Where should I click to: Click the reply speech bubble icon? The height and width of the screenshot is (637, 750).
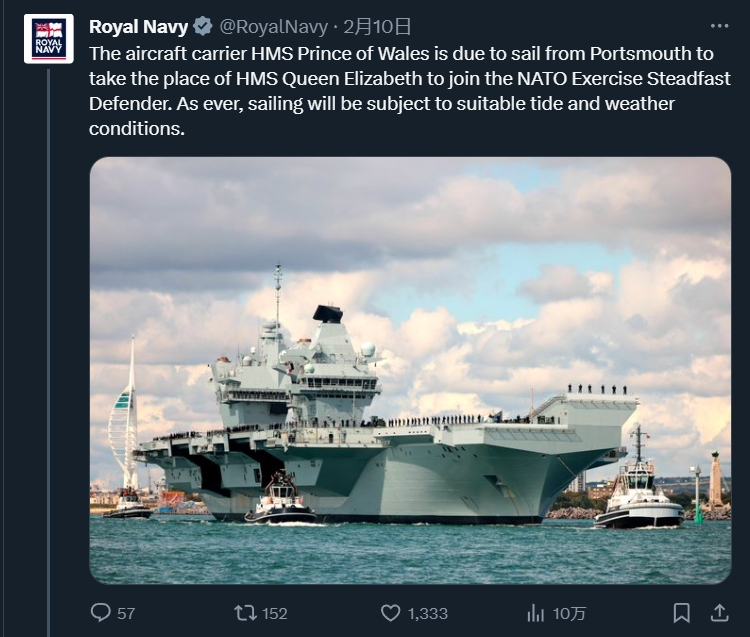coord(100,612)
